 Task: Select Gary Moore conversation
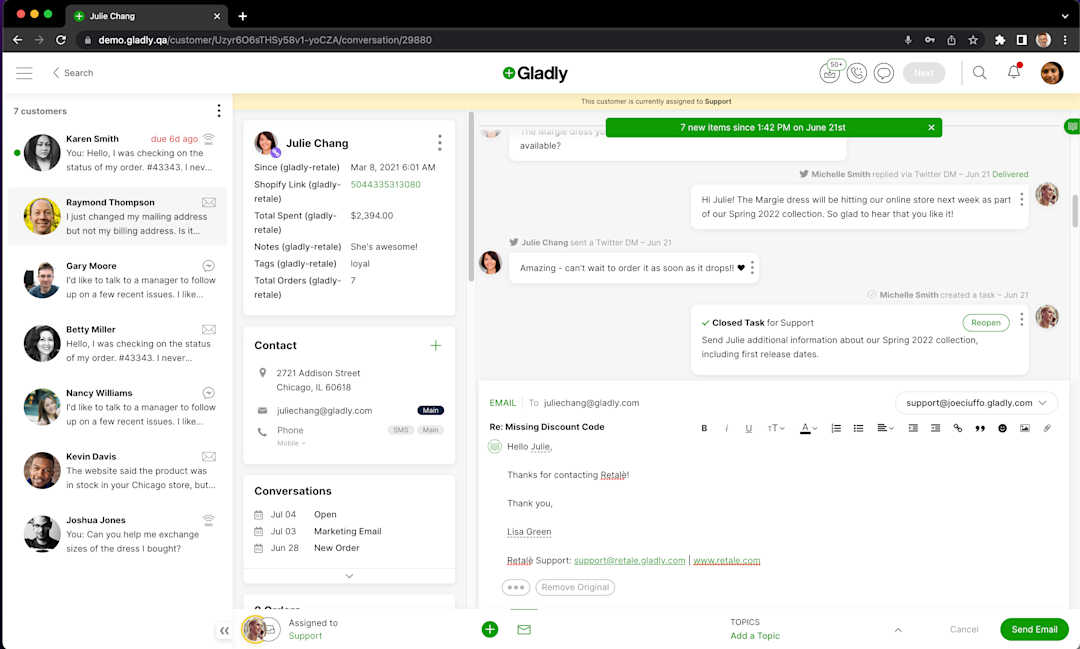(117, 280)
